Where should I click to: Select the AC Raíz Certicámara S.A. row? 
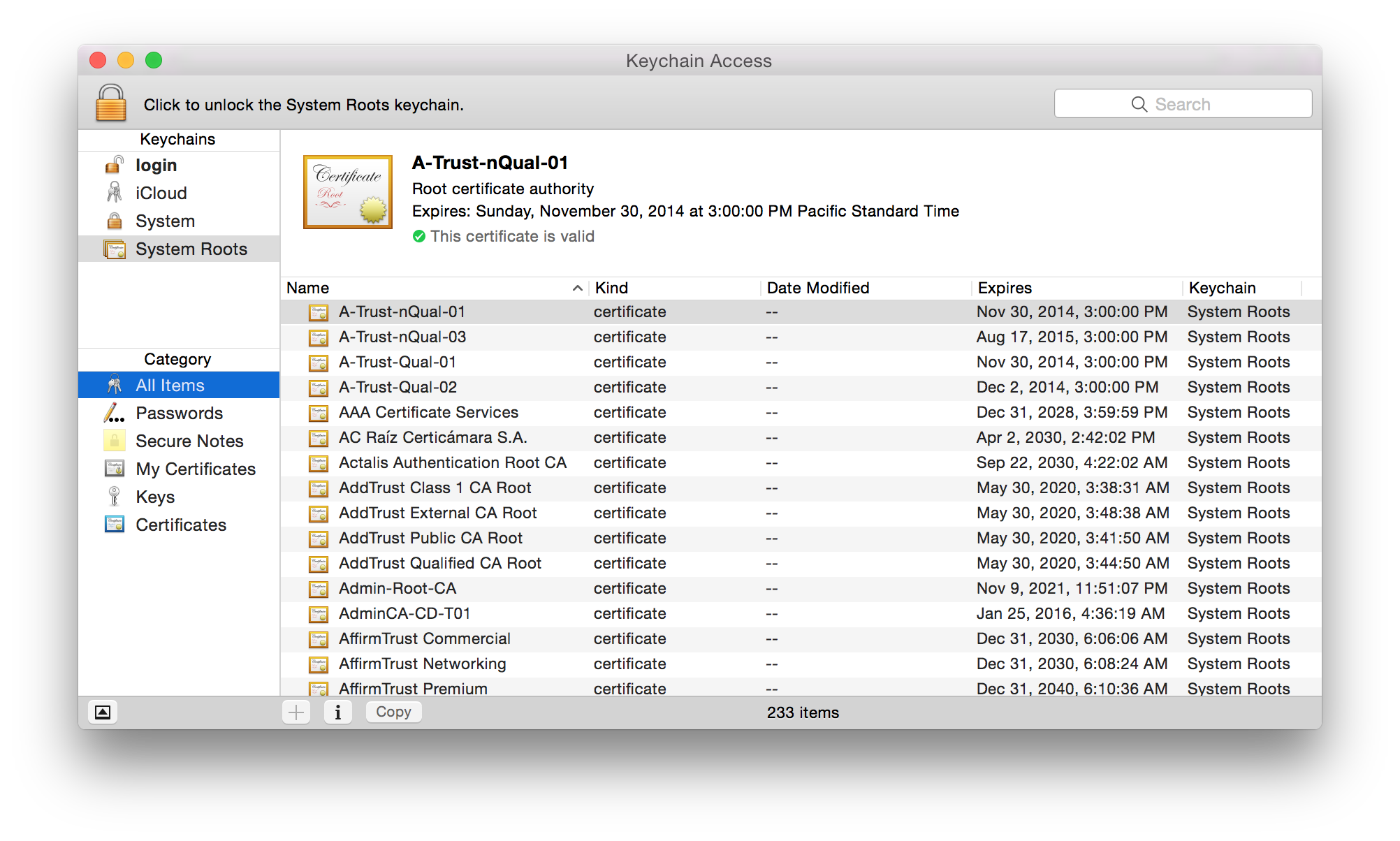pos(801,437)
